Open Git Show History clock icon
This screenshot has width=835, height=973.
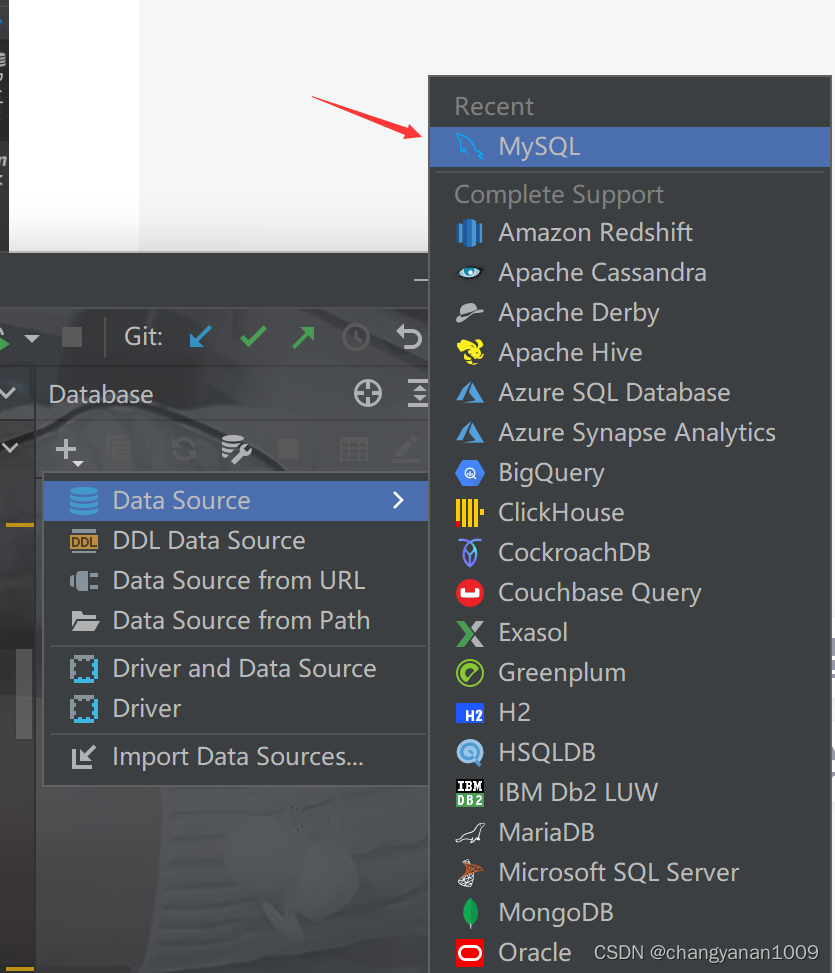coord(356,337)
